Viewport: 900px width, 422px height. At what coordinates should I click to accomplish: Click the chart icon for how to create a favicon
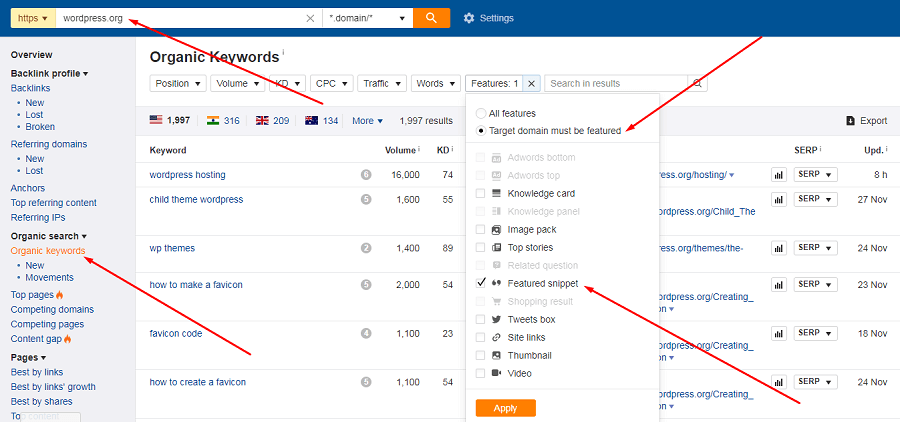778,382
